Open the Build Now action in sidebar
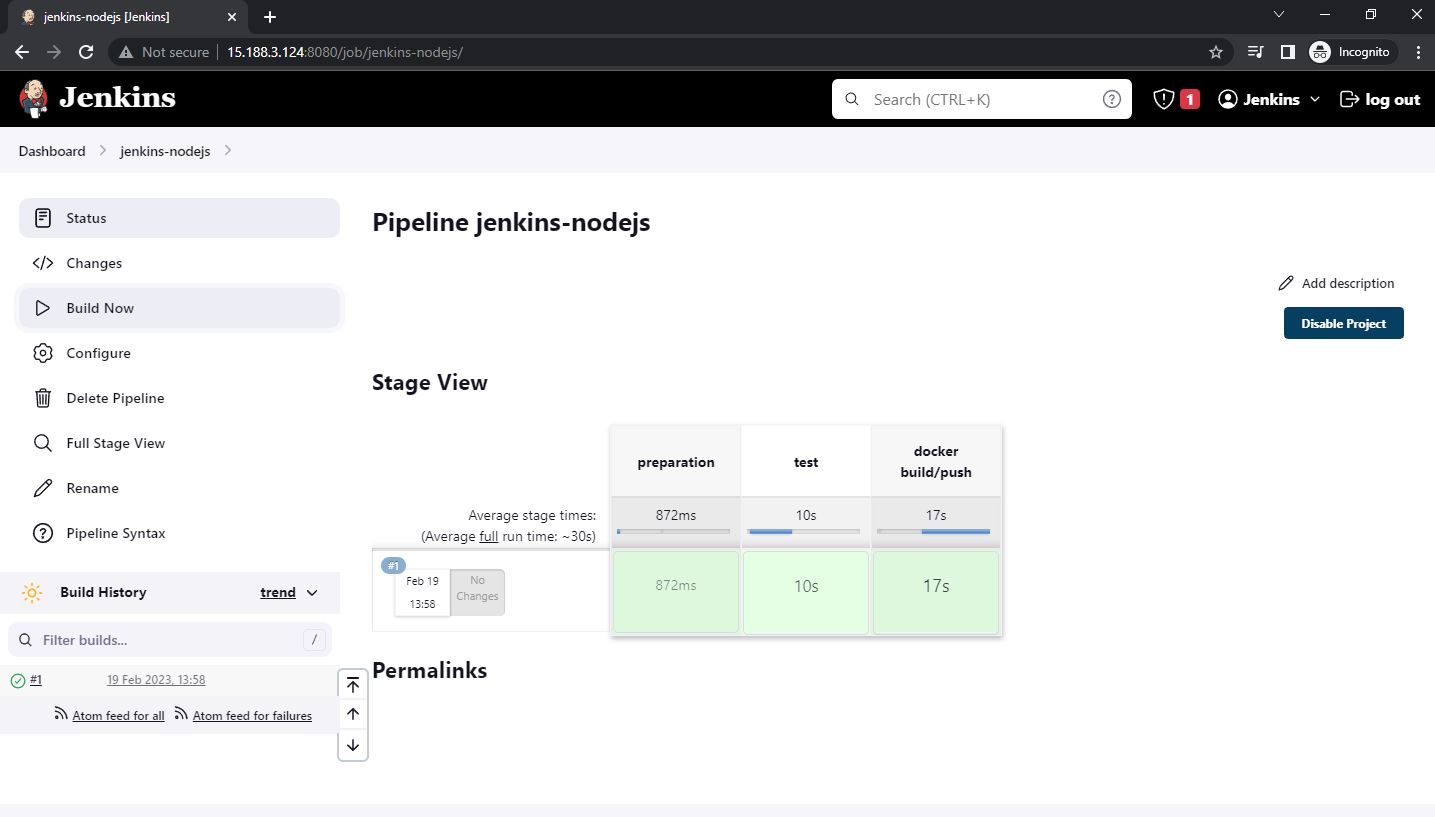 point(100,308)
